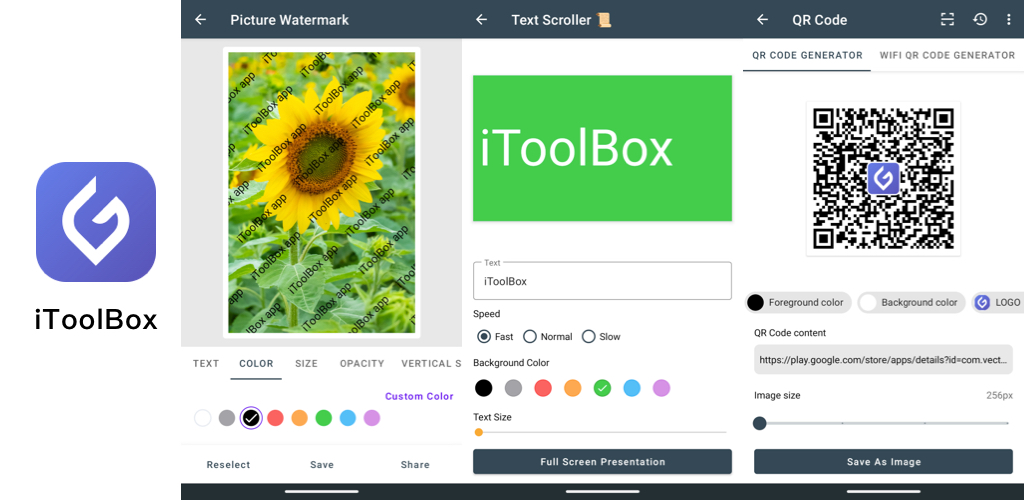
Task: Click the sunflower watermark preview image
Action: 321,193
